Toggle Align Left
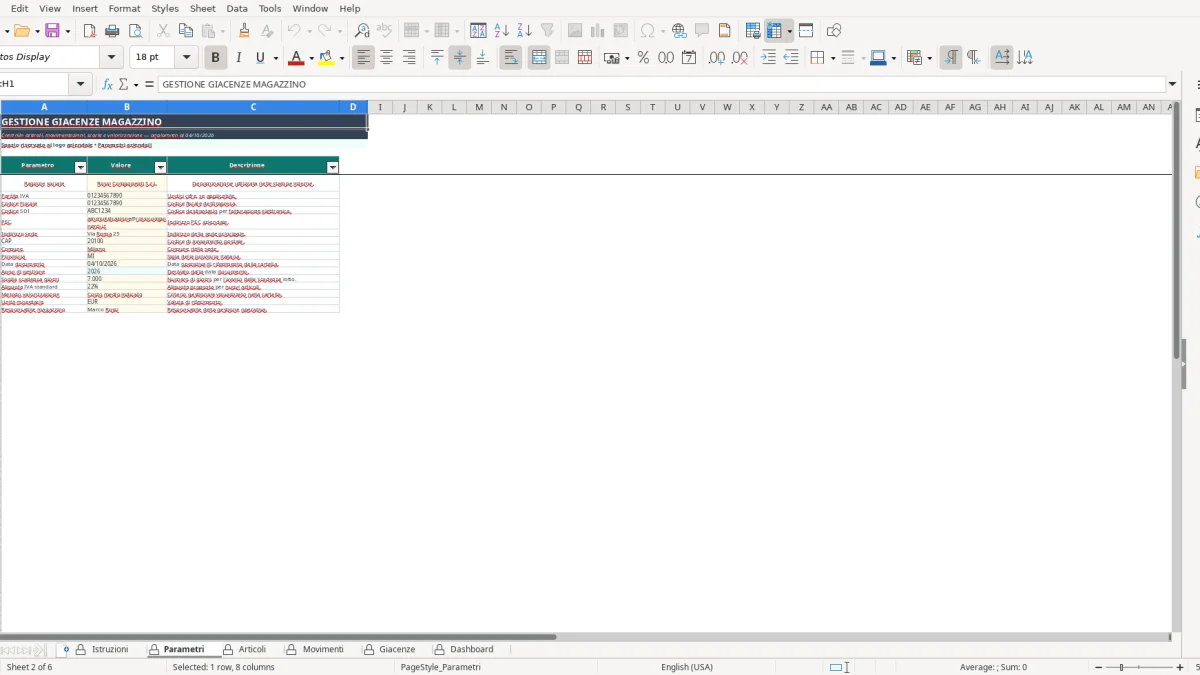The height and width of the screenshot is (675, 1200). click(x=363, y=58)
